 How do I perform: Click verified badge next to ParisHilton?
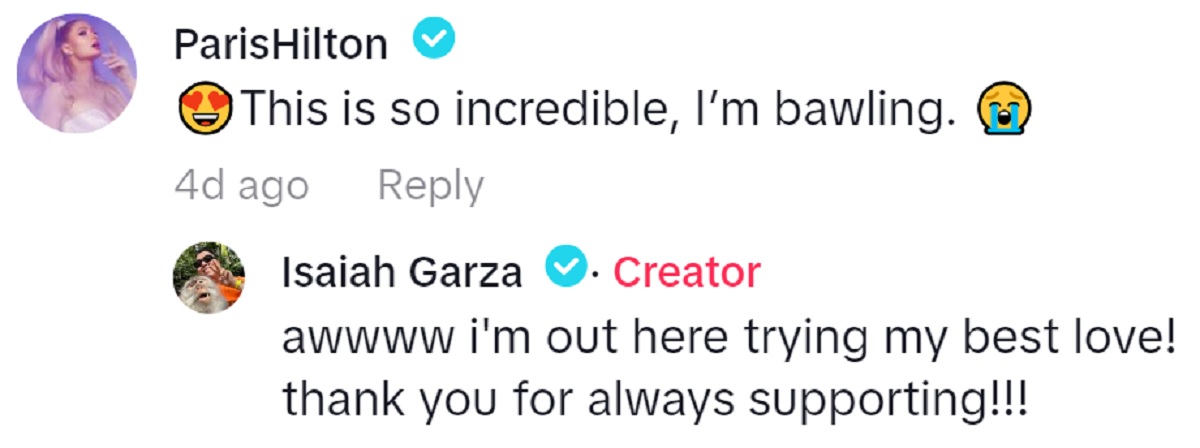coord(435,41)
